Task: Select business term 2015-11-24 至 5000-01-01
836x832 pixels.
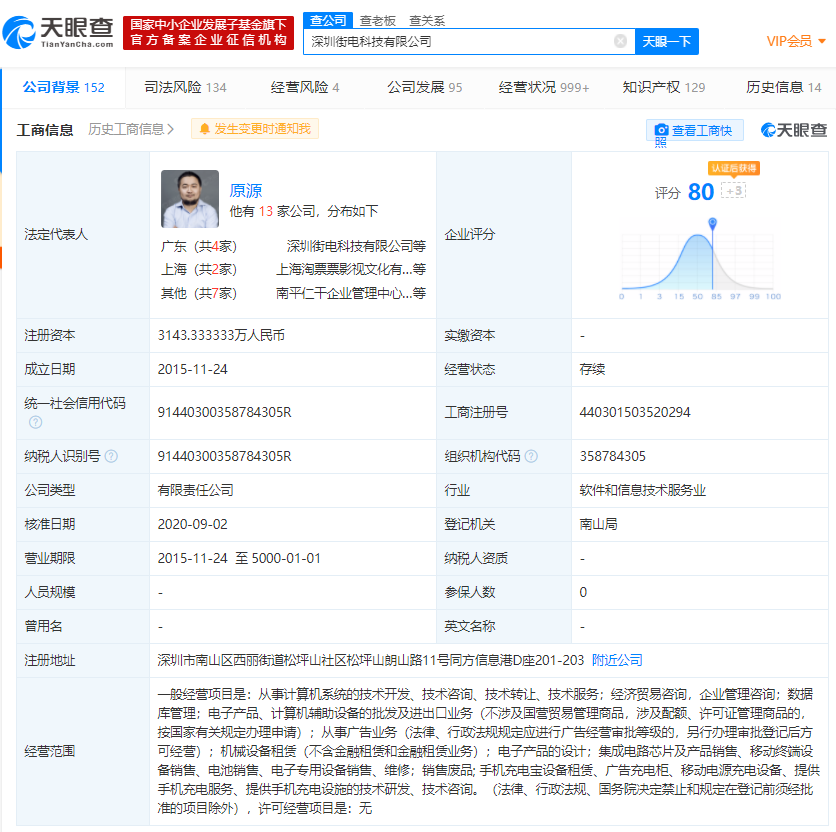Action: click(x=239, y=558)
